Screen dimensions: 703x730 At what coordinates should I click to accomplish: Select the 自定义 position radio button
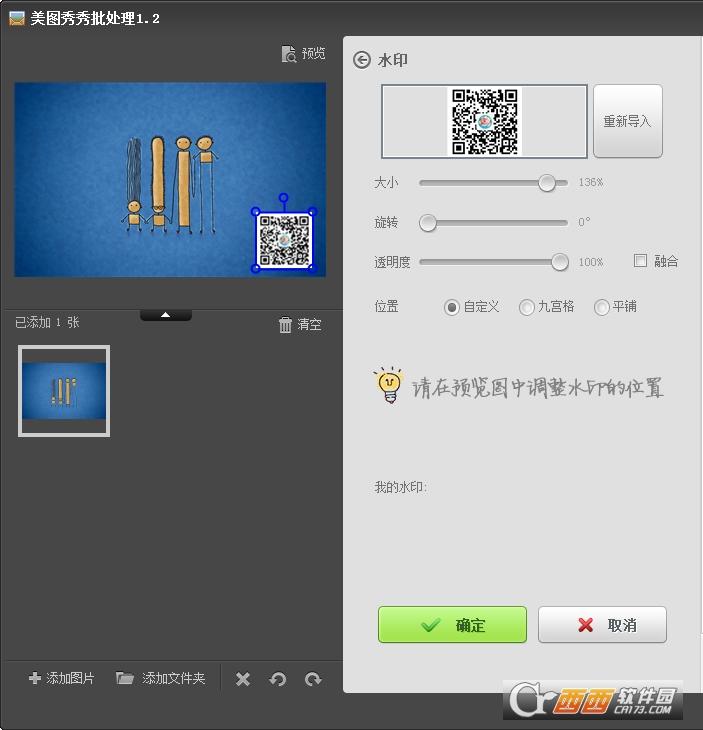451,307
